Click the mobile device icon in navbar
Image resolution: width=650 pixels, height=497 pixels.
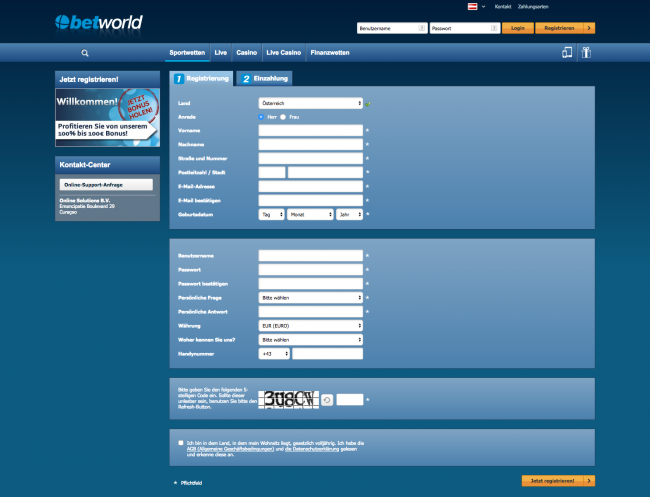[x=566, y=53]
